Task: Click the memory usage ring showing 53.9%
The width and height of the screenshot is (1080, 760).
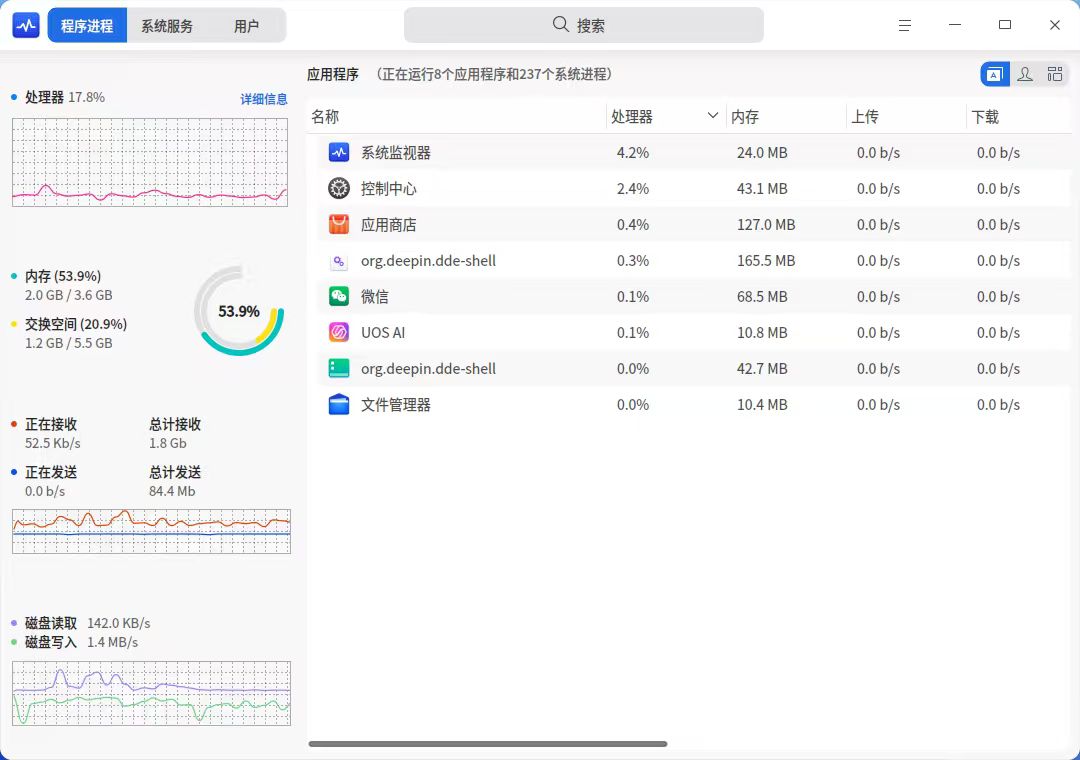Action: 239,311
